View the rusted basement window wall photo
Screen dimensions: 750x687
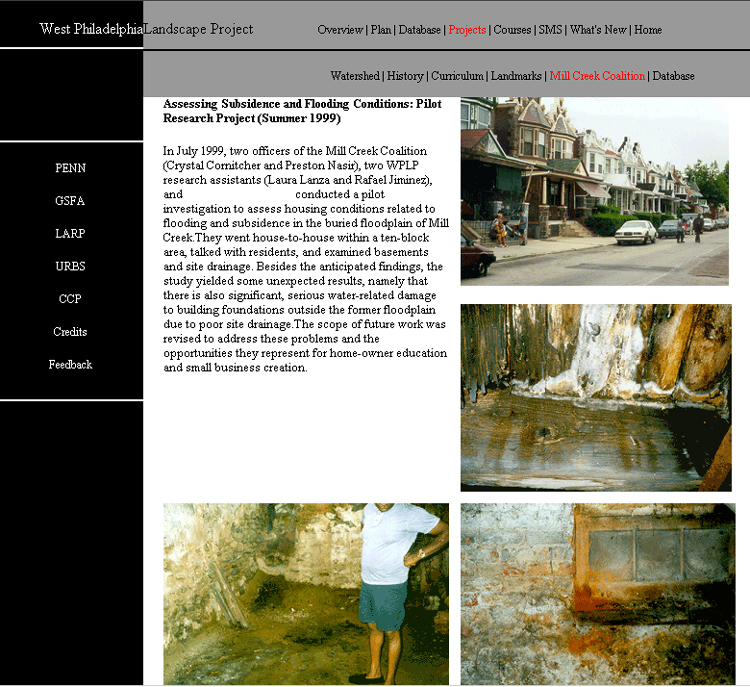tap(598, 594)
